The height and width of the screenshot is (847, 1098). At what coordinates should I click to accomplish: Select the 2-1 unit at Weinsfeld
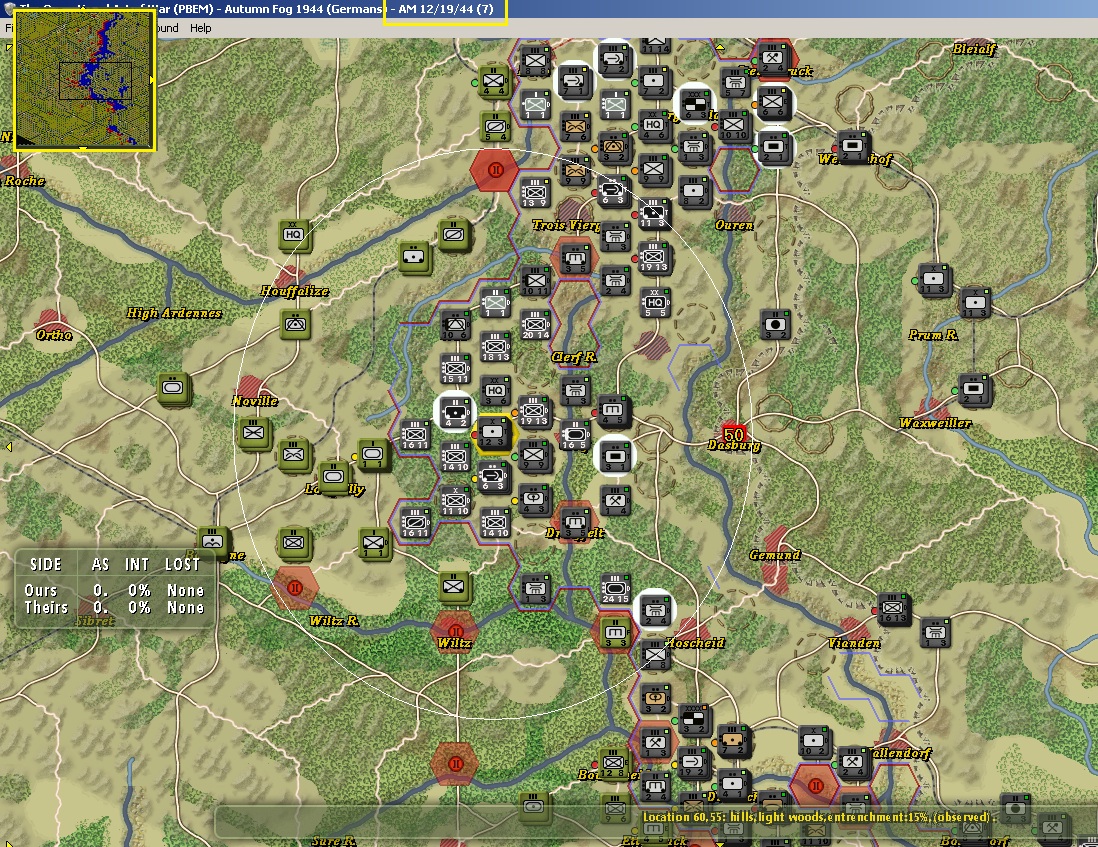click(854, 147)
